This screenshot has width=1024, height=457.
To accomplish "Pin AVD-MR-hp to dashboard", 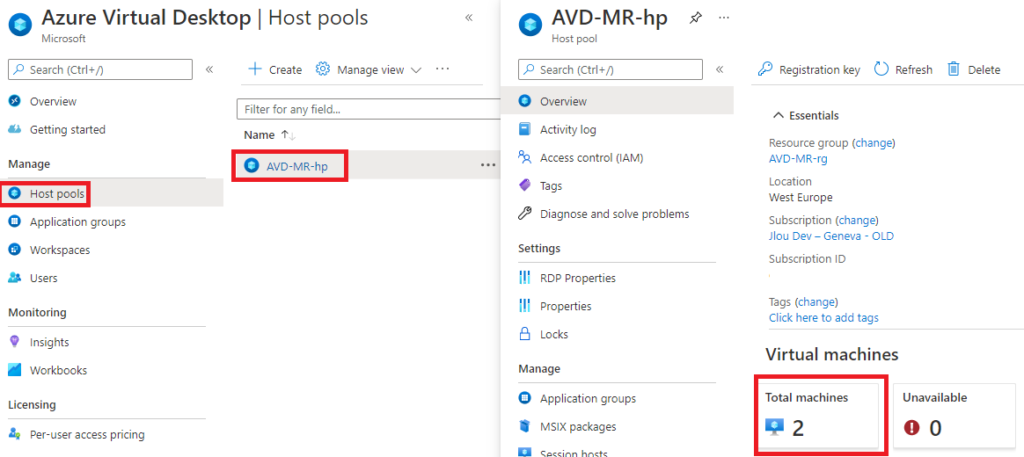I will (x=696, y=18).
